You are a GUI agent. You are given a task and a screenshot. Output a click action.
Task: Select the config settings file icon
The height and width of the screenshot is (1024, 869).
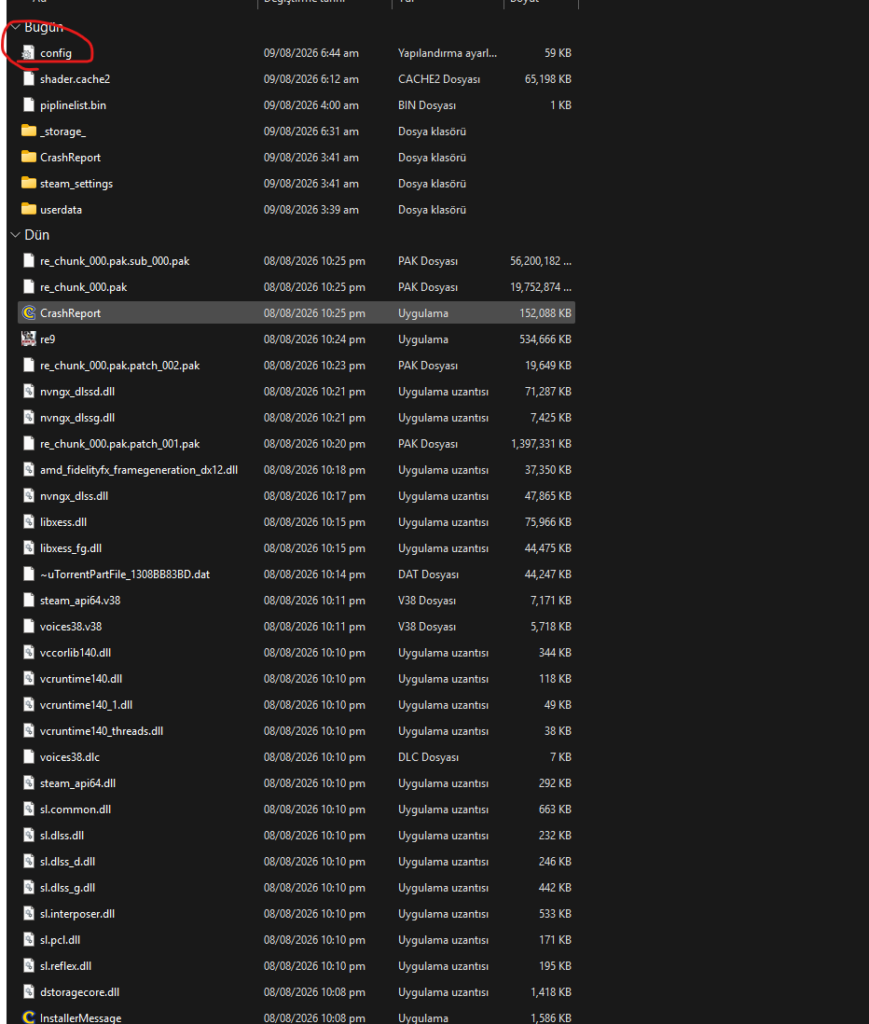(28, 53)
